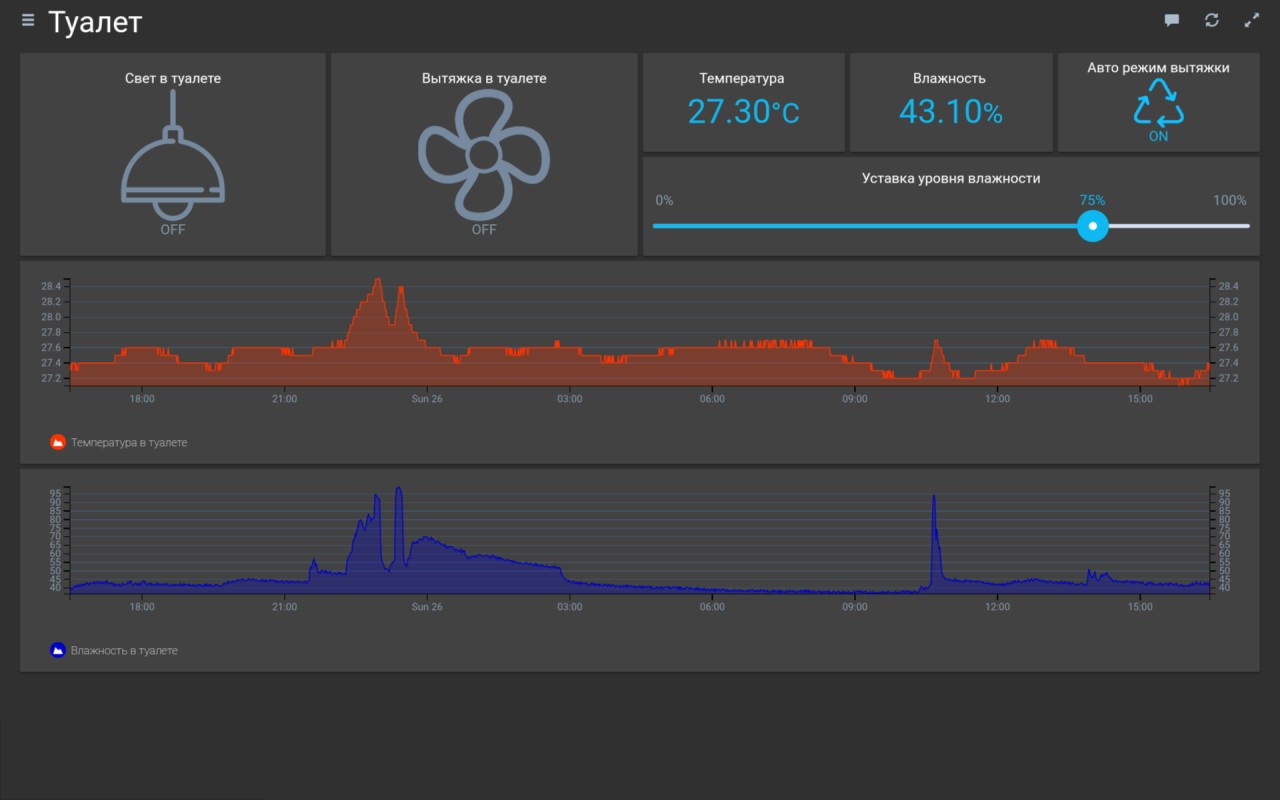Image resolution: width=1280 pixels, height=800 pixels.
Task: Click the Влажность card title
Action: 949,78
